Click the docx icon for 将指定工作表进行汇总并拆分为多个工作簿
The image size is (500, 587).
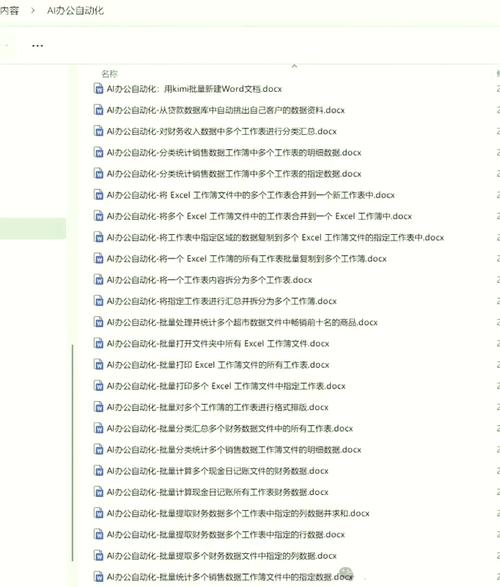point(98,301)
